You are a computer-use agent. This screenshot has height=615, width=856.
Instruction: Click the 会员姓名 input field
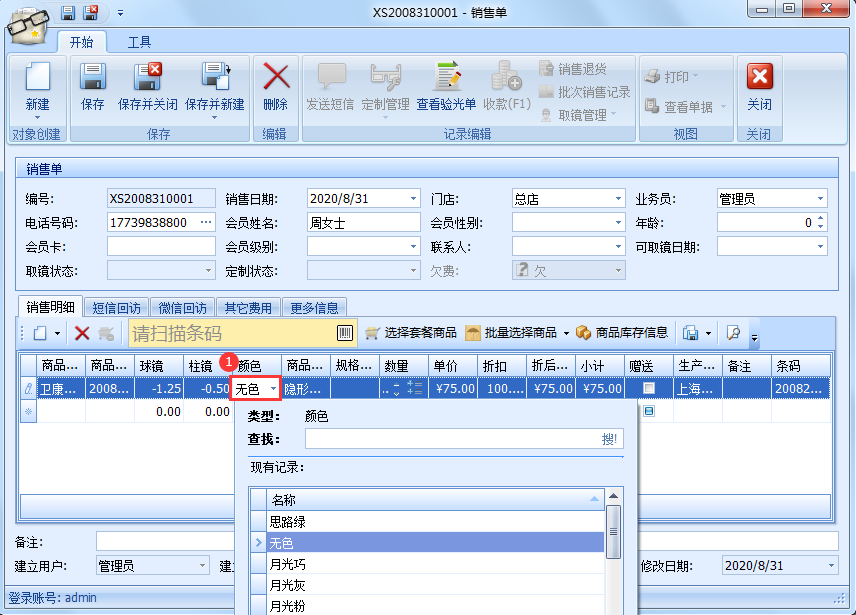363,222
